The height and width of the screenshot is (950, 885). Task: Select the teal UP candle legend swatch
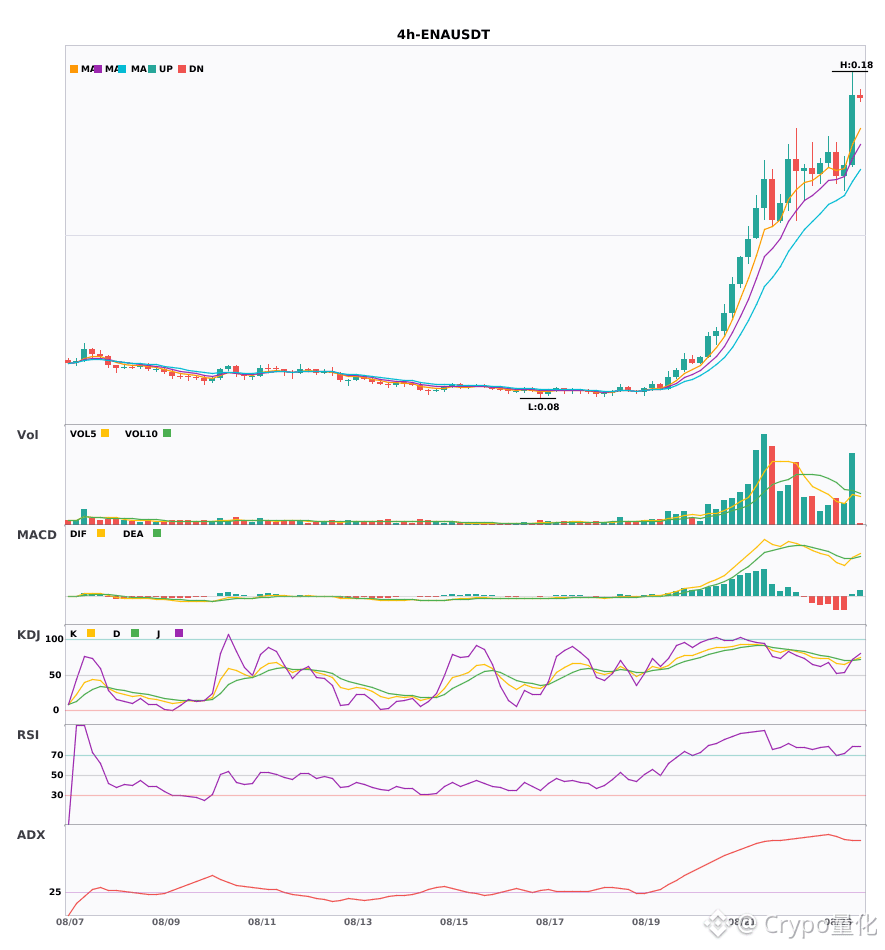[x=152, y=69]
